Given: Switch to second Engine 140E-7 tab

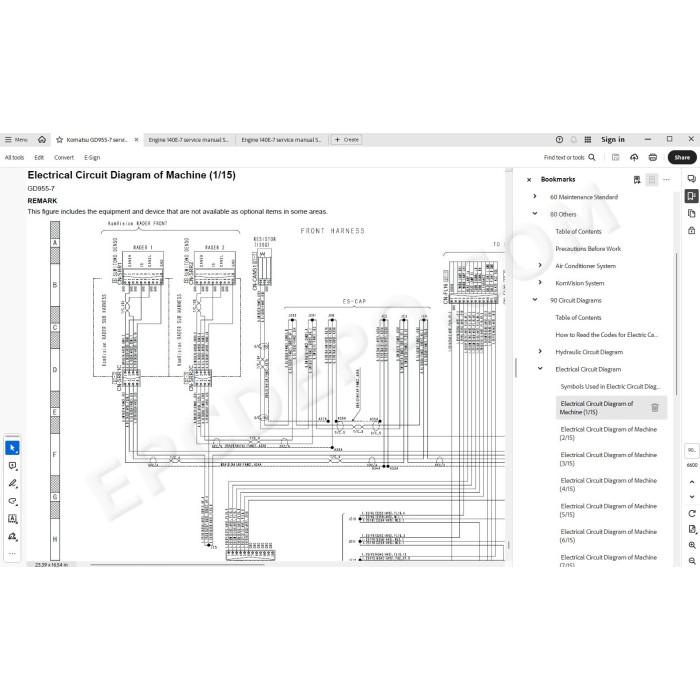Looking at the screenshot, I should click(281, 140).
